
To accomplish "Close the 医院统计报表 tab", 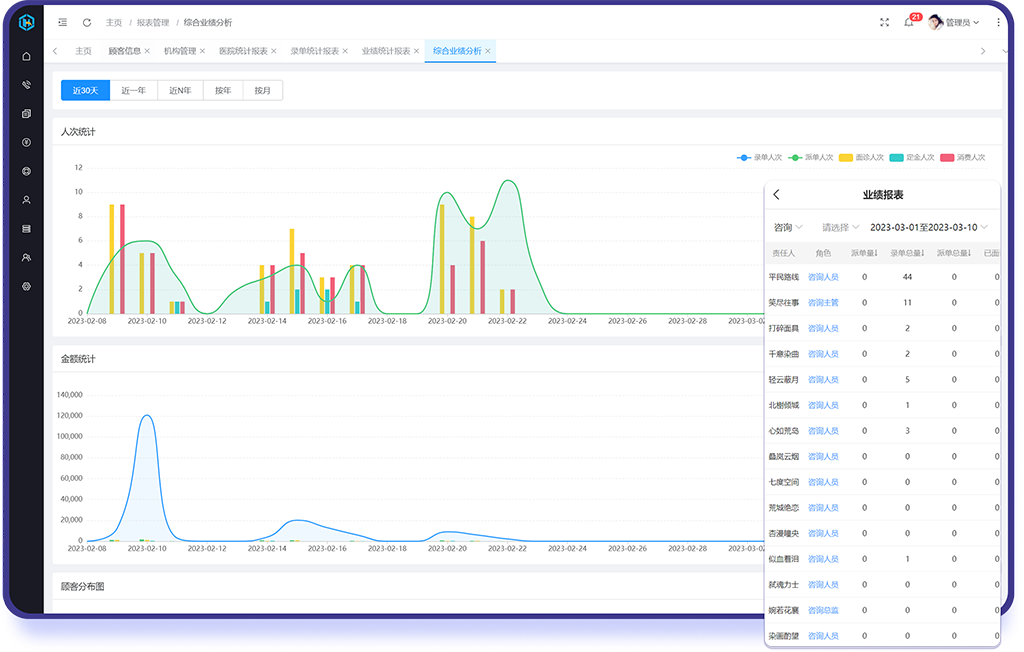I will (x=274, y=51).
